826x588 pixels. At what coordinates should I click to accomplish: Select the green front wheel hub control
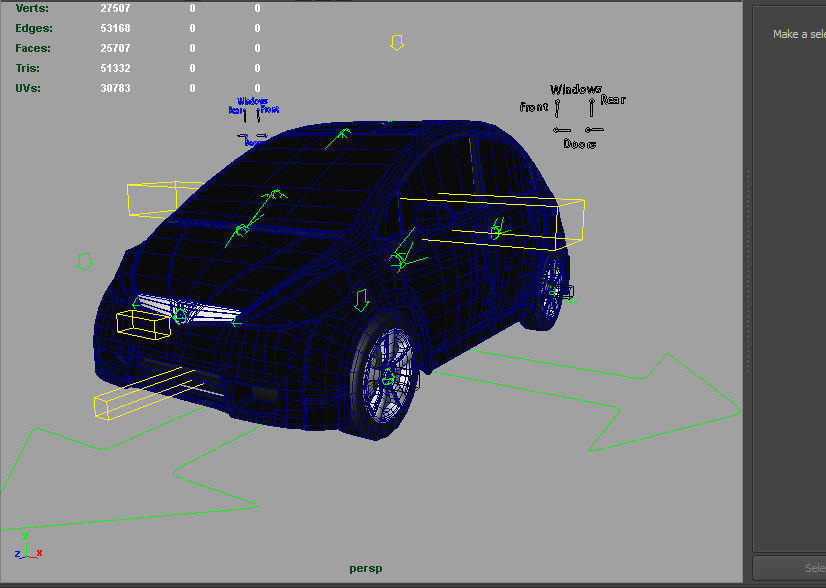pyautogui.click(x=388, y=377)
